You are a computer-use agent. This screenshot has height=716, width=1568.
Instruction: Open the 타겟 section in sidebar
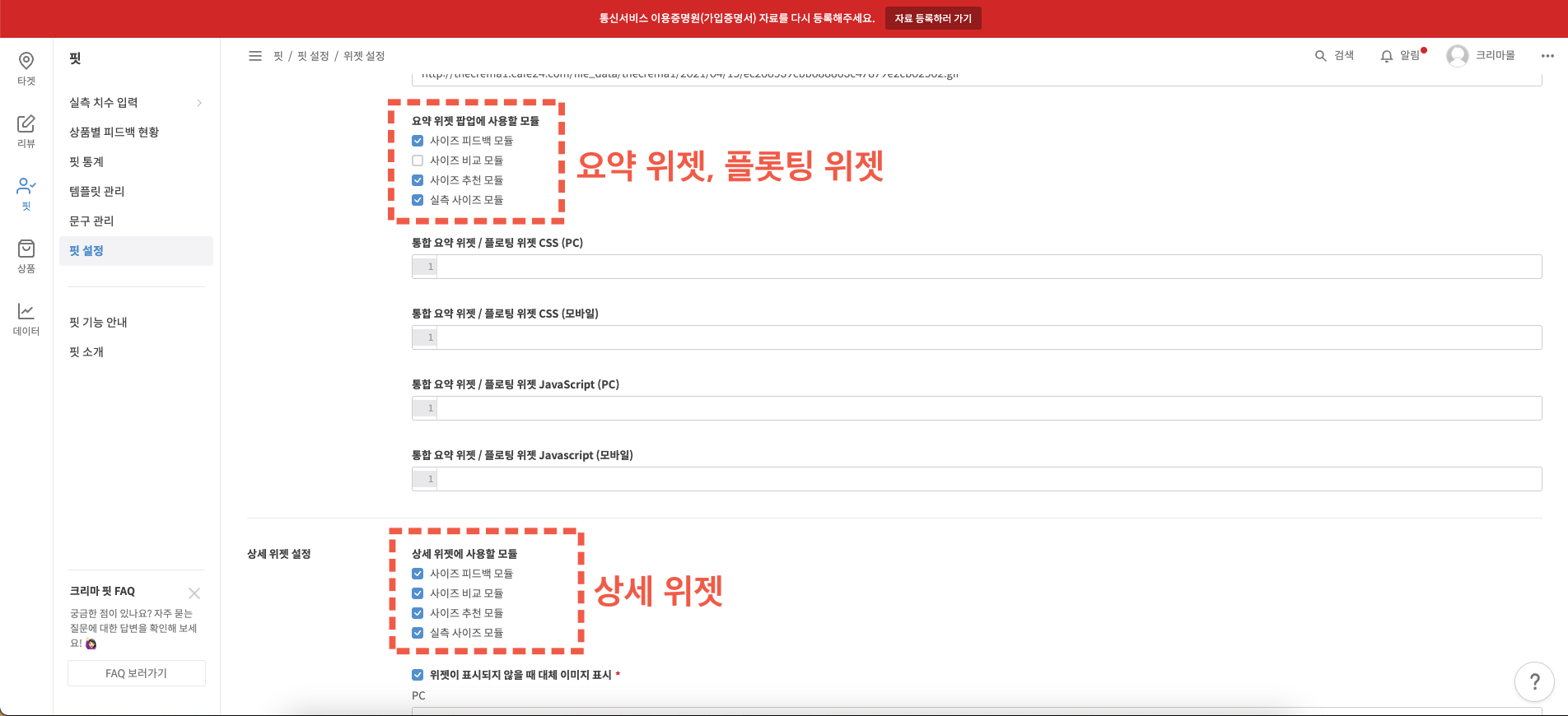pyautogui.click(x=26, y=69)
